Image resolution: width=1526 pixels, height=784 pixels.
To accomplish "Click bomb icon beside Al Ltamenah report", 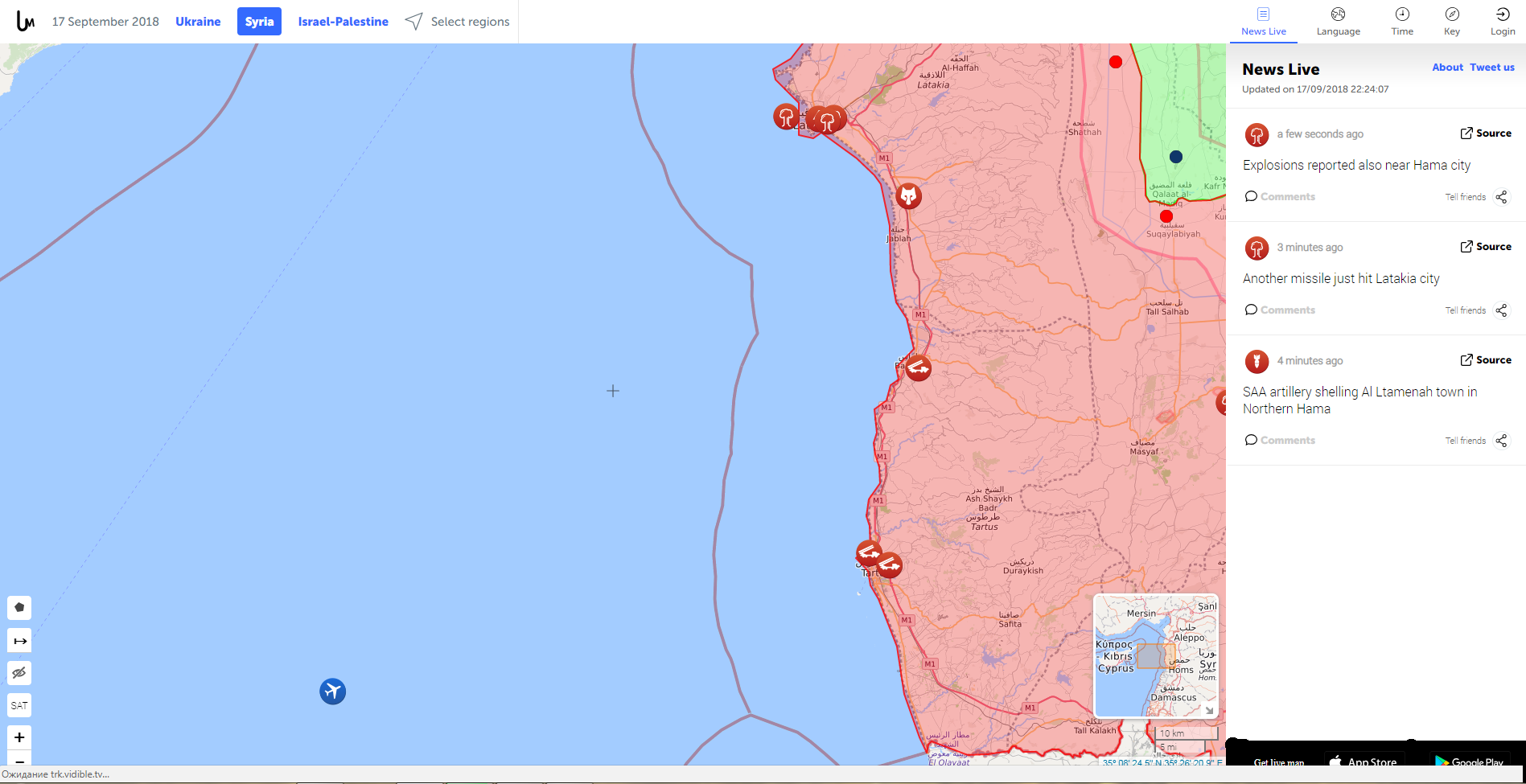I will point(1257,362).
